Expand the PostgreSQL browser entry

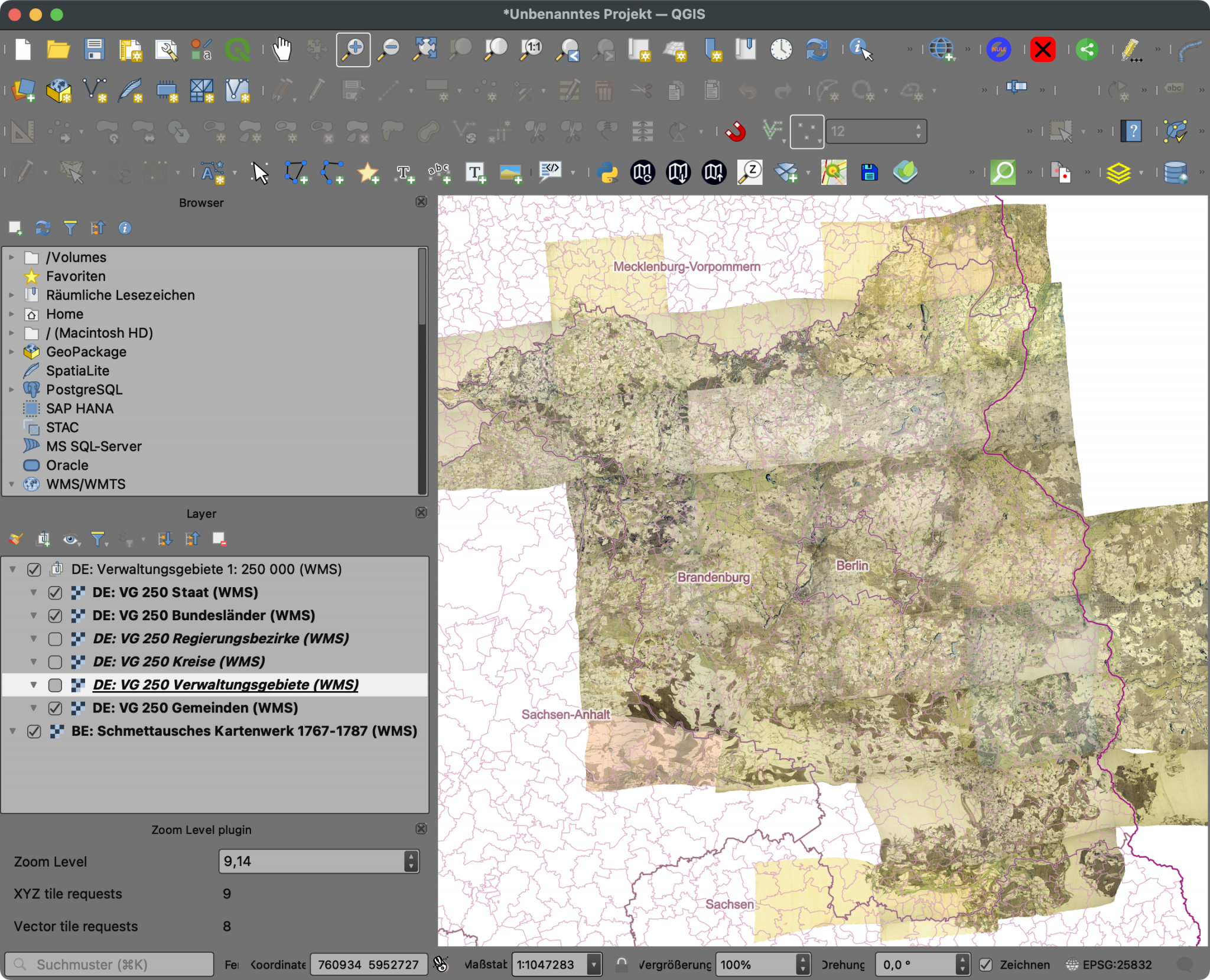tap(11, 390)
